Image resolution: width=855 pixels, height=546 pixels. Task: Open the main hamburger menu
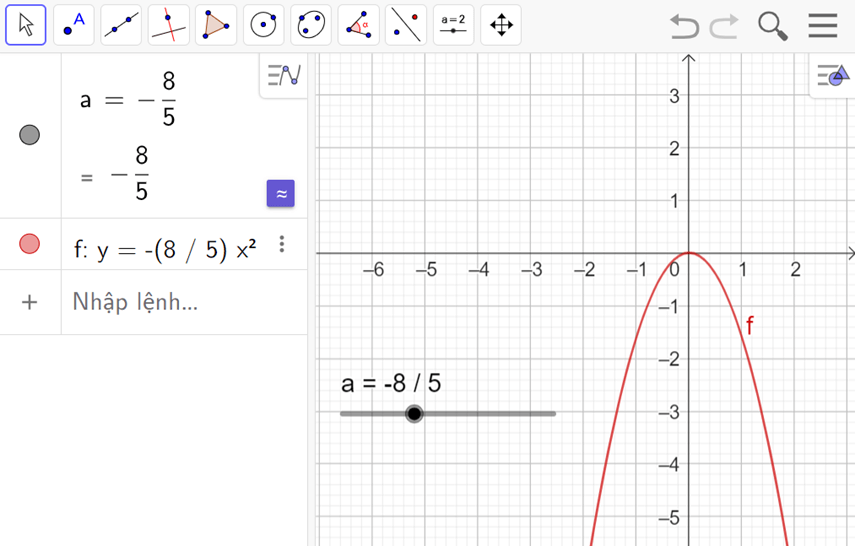pyautogui.click(x=823, y=25)
